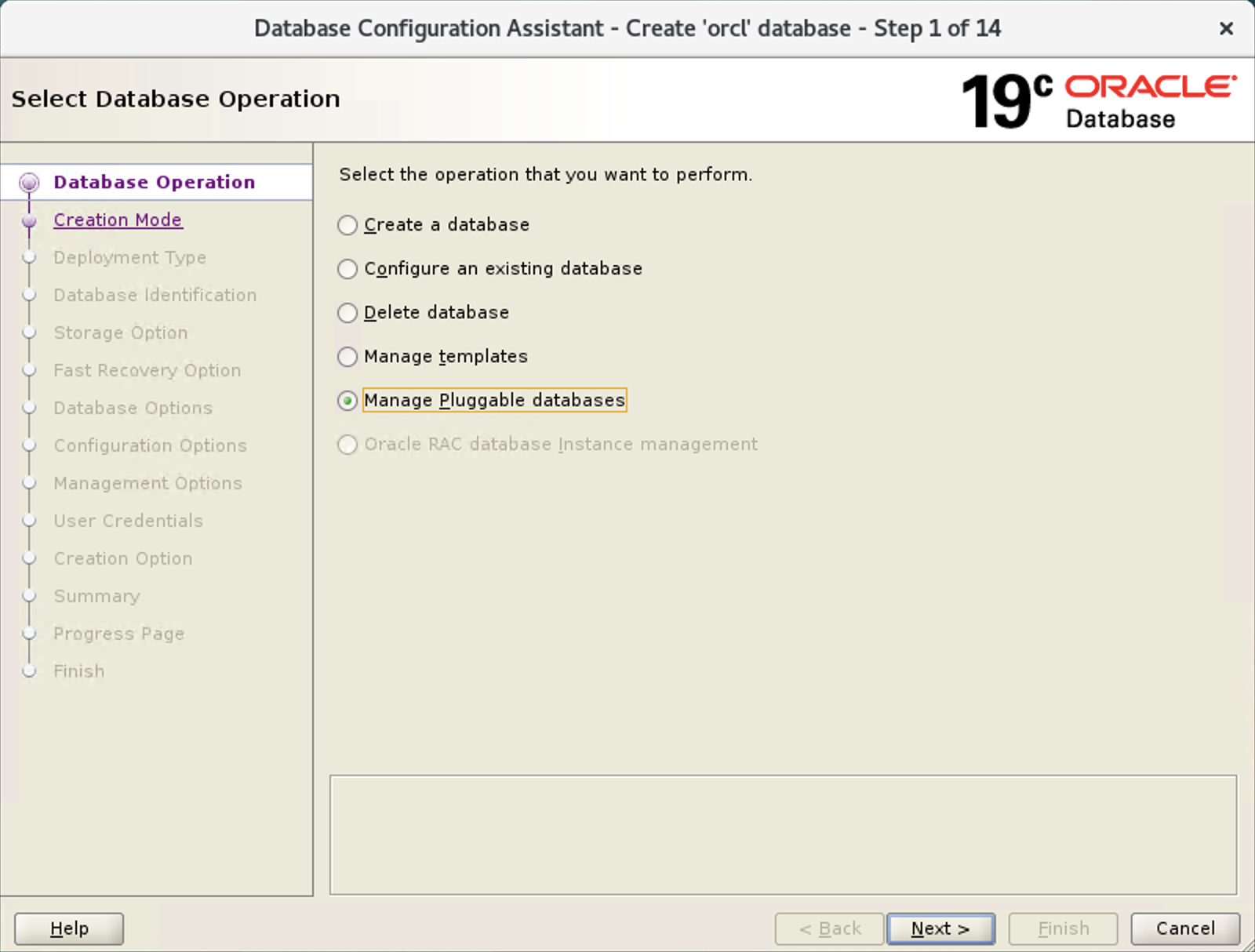Open the Creation Mode step link
Viewport: 1255px width, 952px height.
[118, 220]
